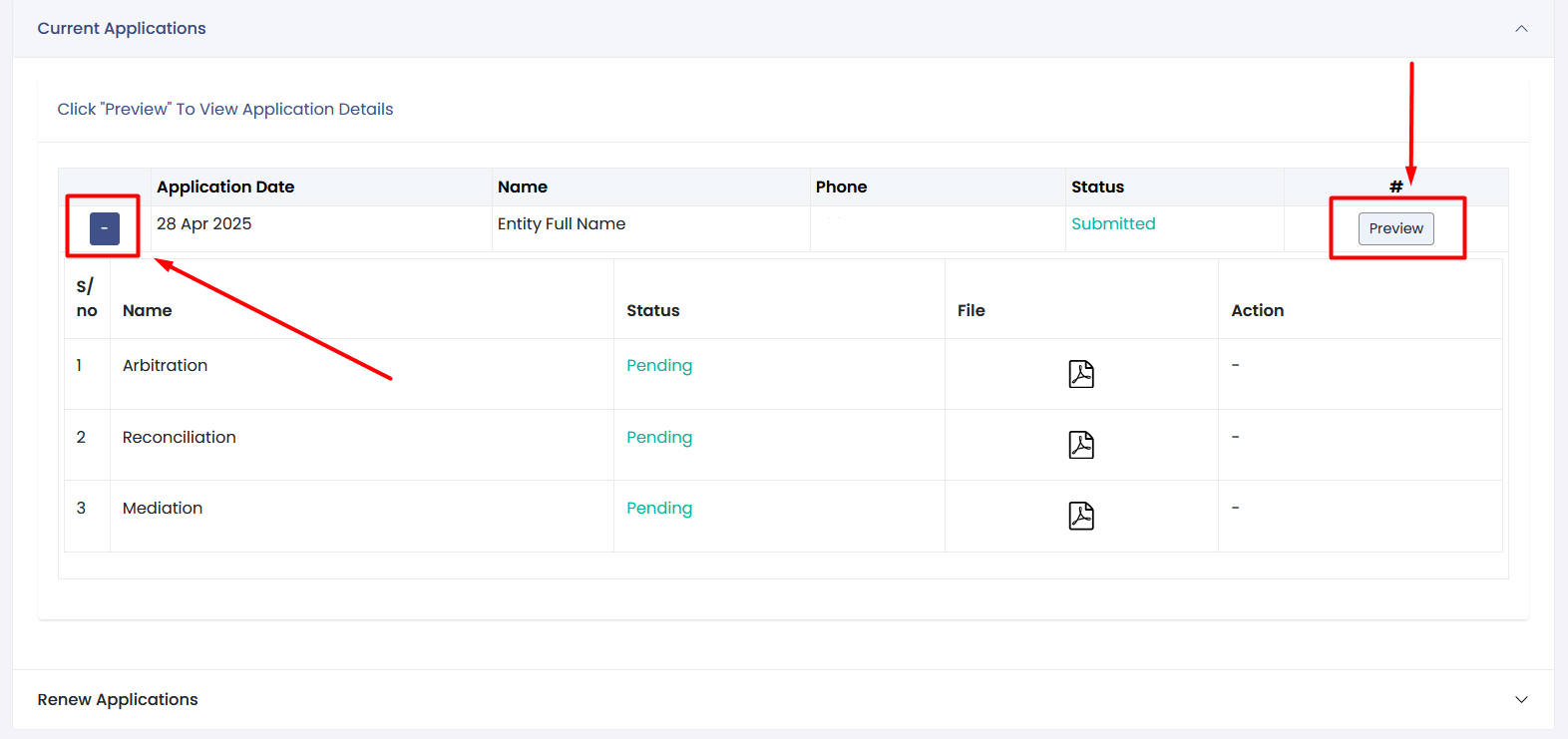The image size is (1568, 739).
Task: Click the Renew Applications section title
Action: (118, 699)
